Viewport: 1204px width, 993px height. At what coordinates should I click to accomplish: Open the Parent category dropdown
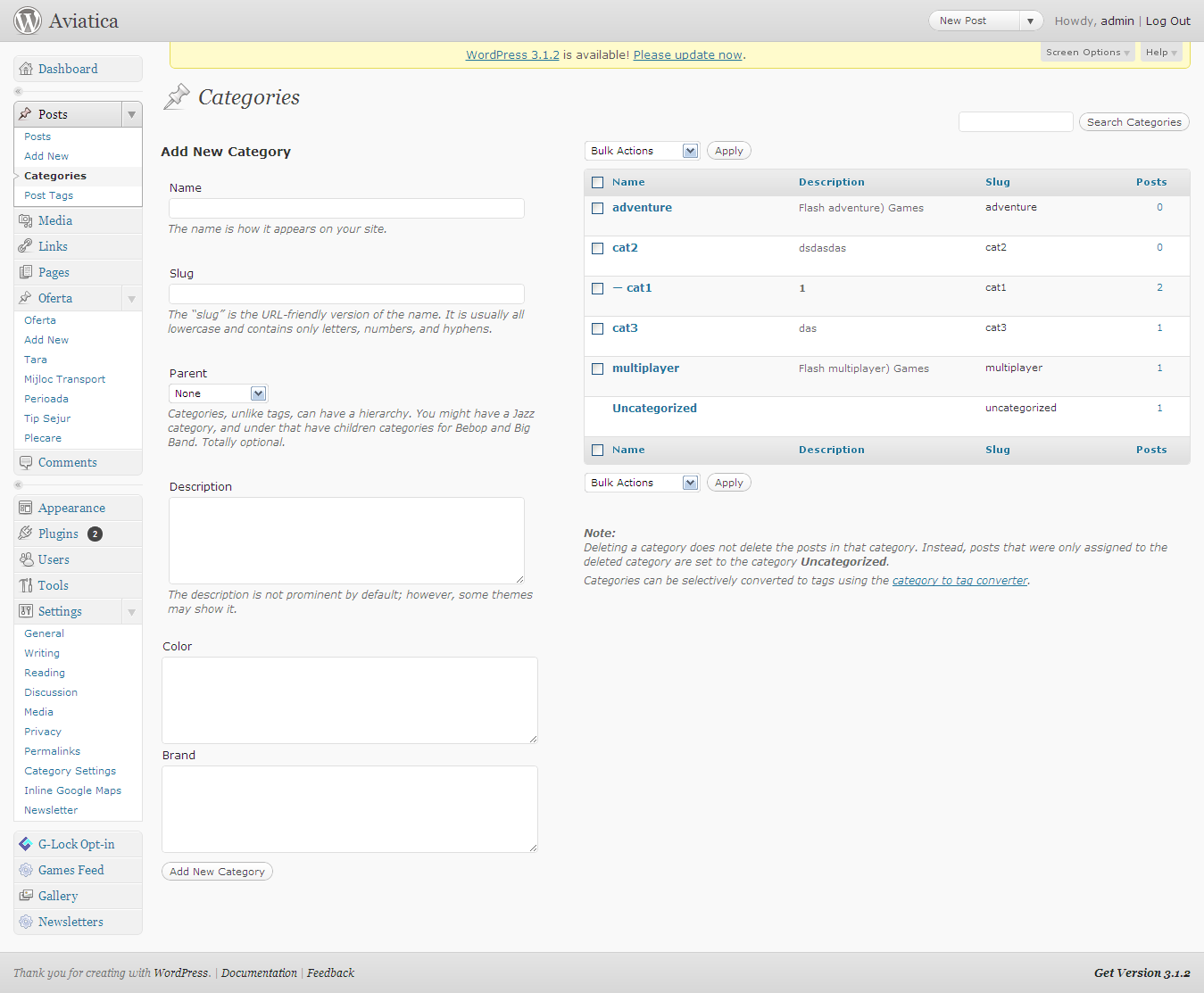[x=219, y=393]
